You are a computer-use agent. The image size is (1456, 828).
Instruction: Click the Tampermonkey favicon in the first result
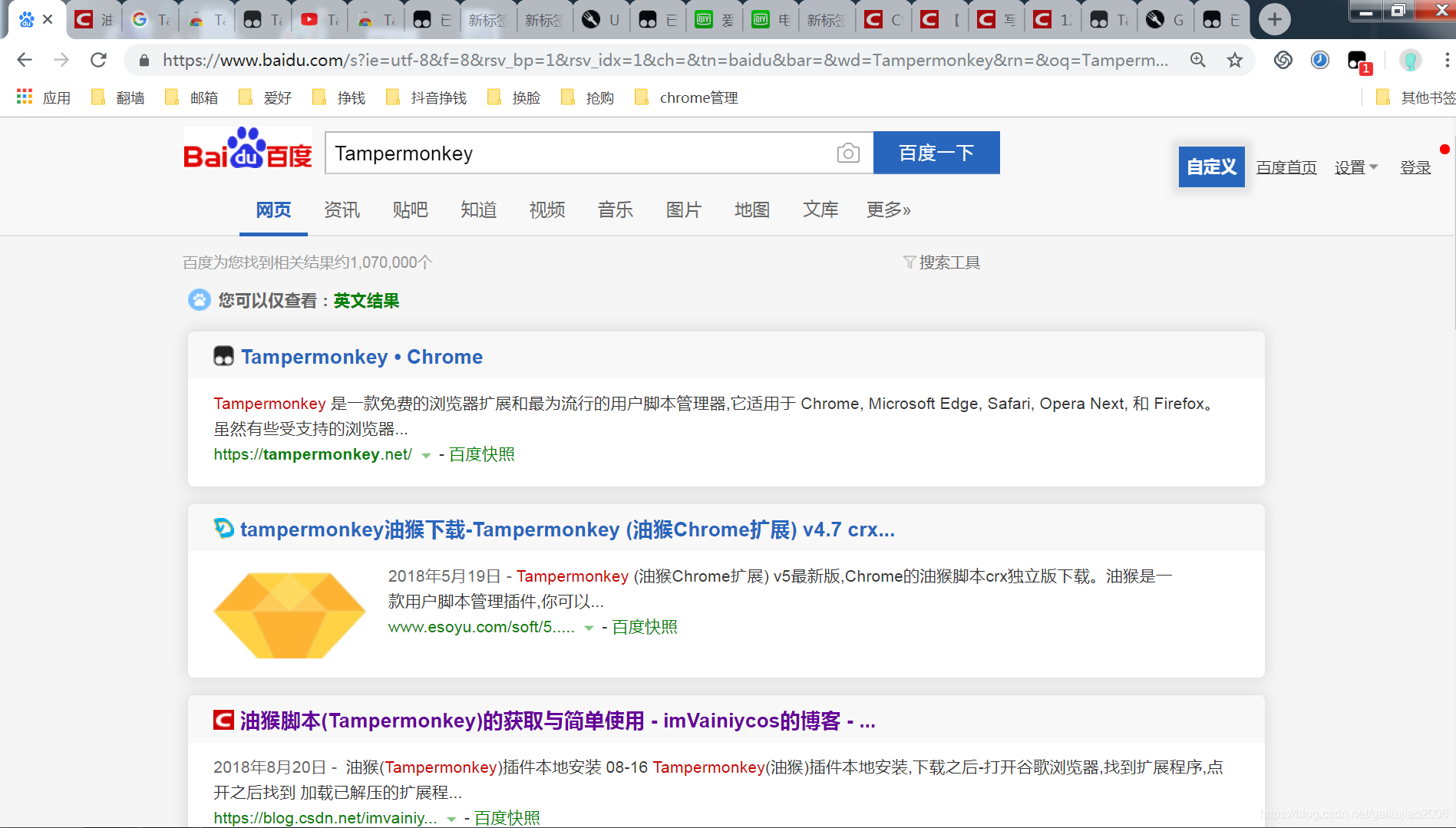click(x=223, y=356)
